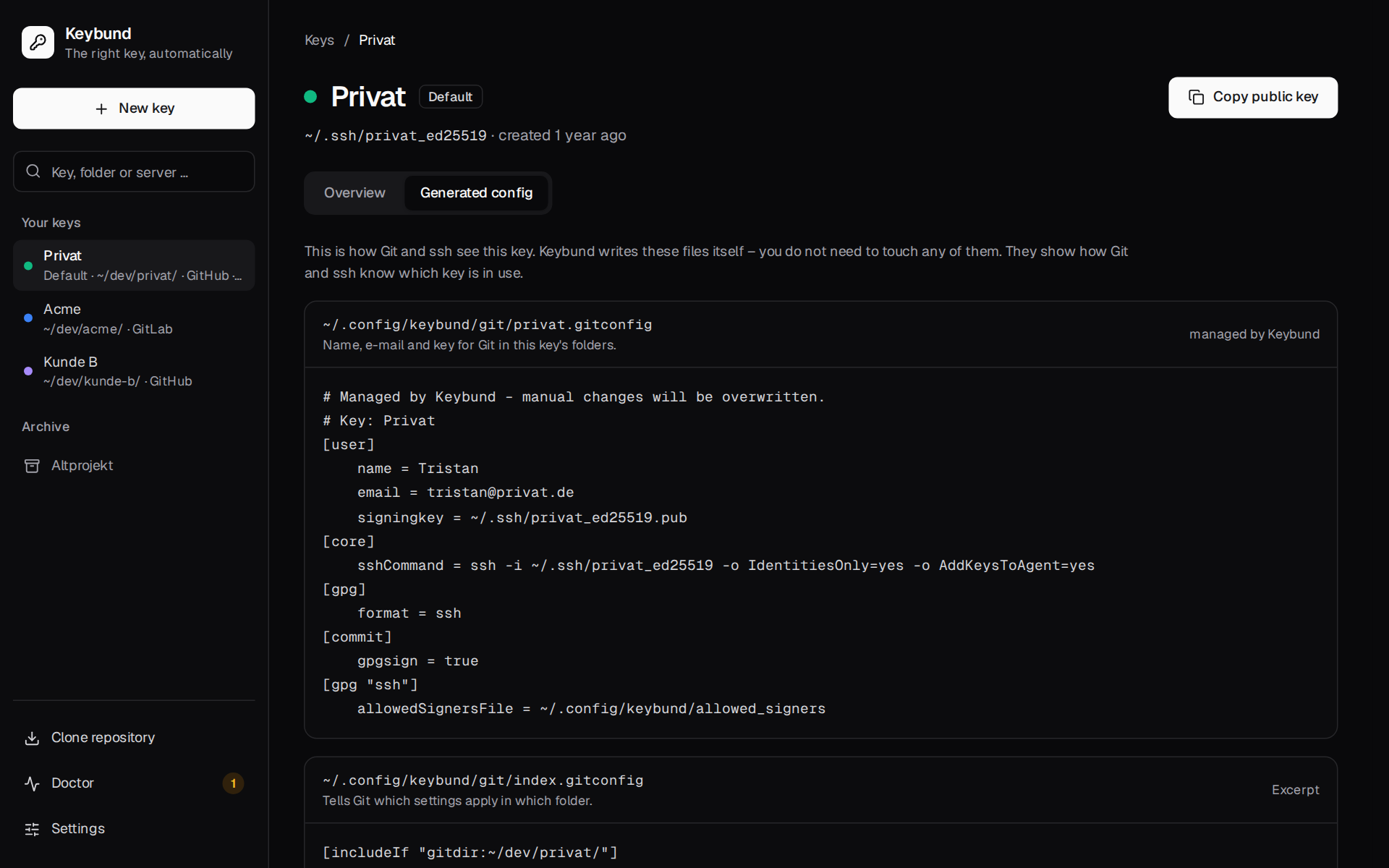Click the blue dot beside Acme key
The height and width of the screenshot is (868, 1389).
[x=28, y=318]
